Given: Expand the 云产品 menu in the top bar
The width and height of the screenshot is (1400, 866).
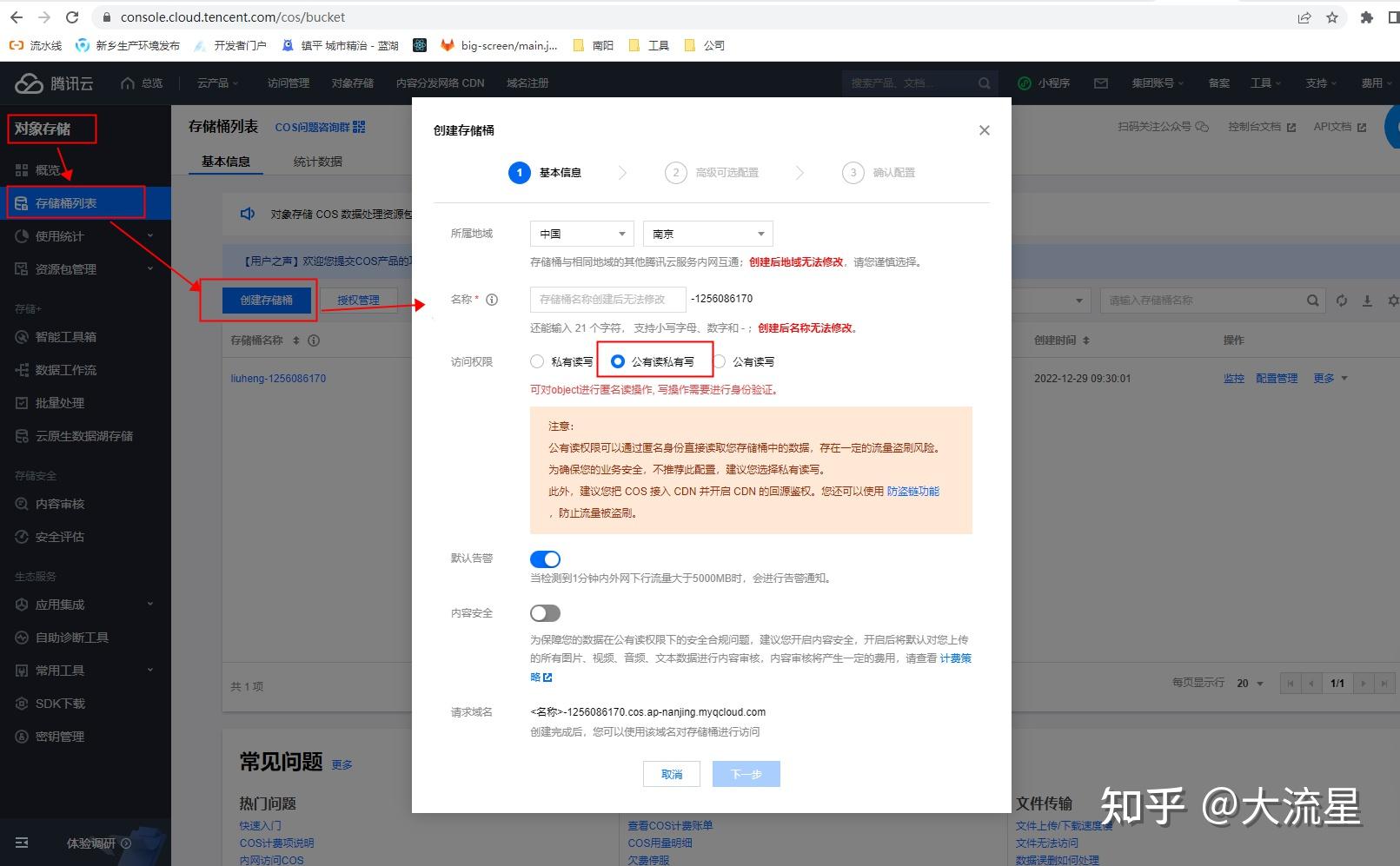Looking at the screenshot, I should pos(217,83).
